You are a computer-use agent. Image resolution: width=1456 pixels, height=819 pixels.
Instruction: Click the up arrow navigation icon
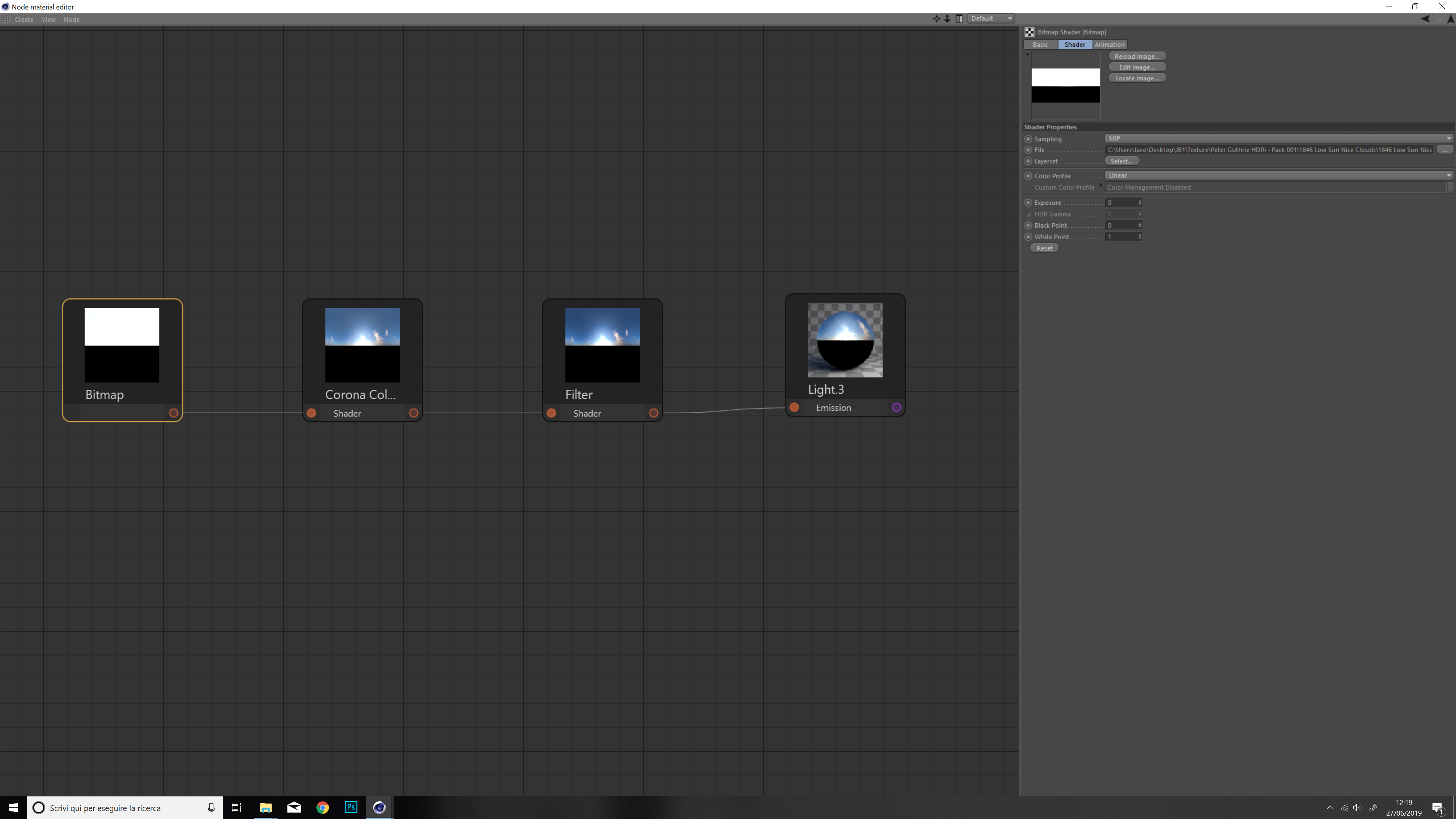1450,19
